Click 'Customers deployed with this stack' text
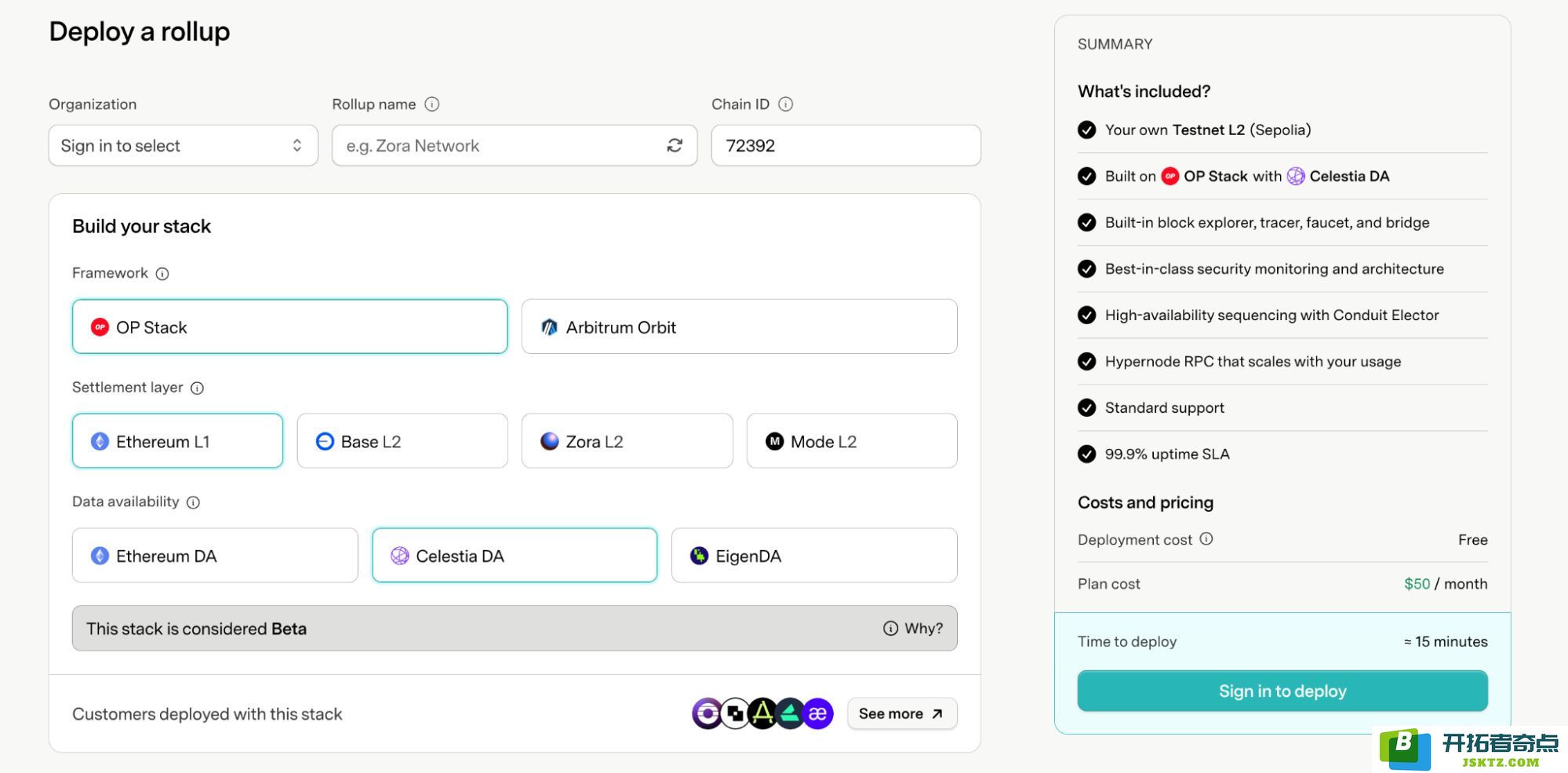The width and height of the screenshot is (1568, 773). (x=207, y=714)
